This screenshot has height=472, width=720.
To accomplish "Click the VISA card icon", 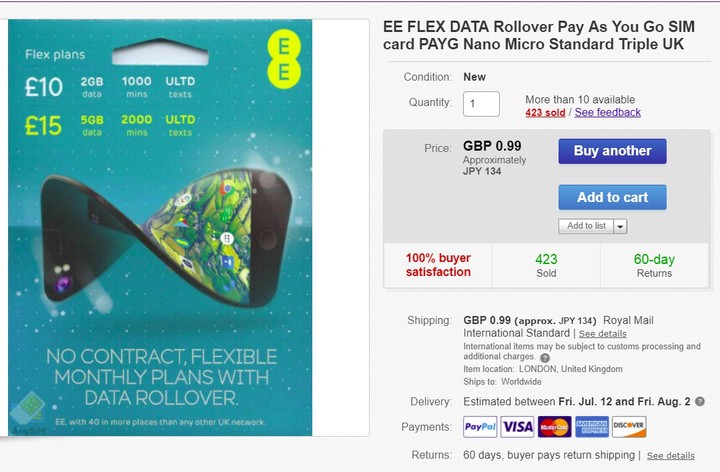I will click(517, 427).
